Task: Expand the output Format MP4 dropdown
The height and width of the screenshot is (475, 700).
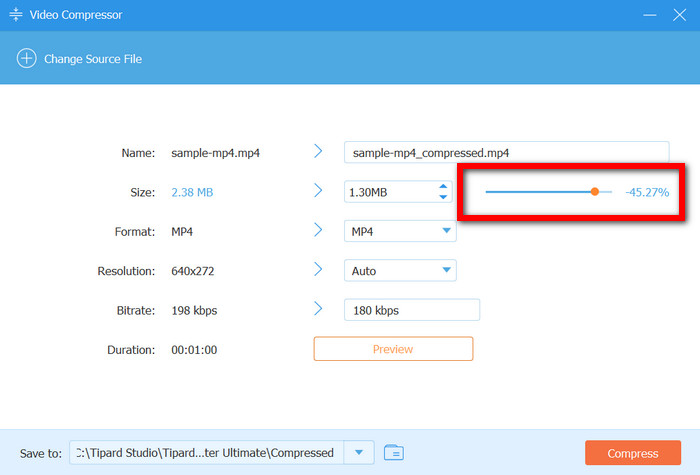Action: tap(446, 231)
